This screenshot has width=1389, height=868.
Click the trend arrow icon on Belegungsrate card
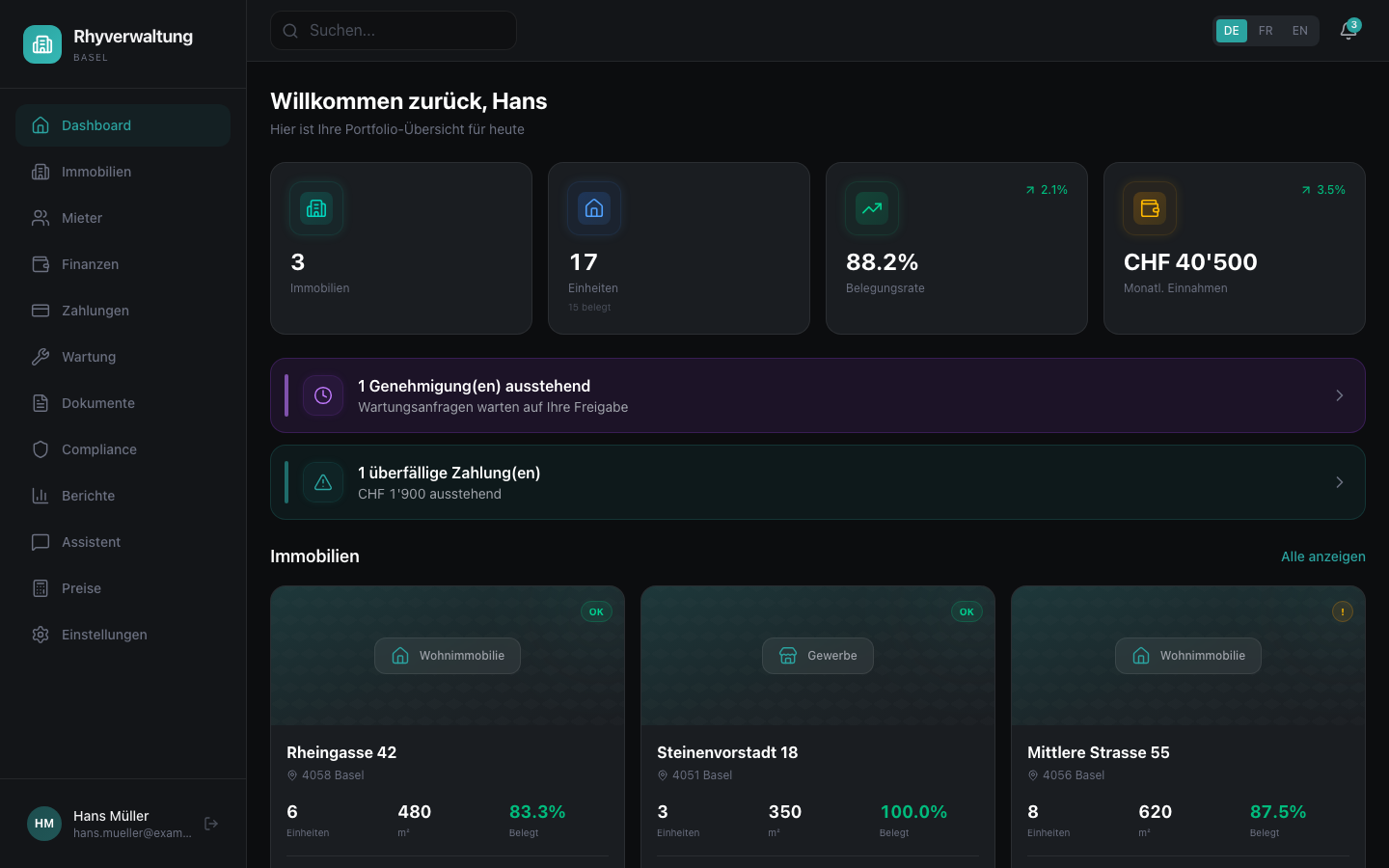tap(872, 208)
